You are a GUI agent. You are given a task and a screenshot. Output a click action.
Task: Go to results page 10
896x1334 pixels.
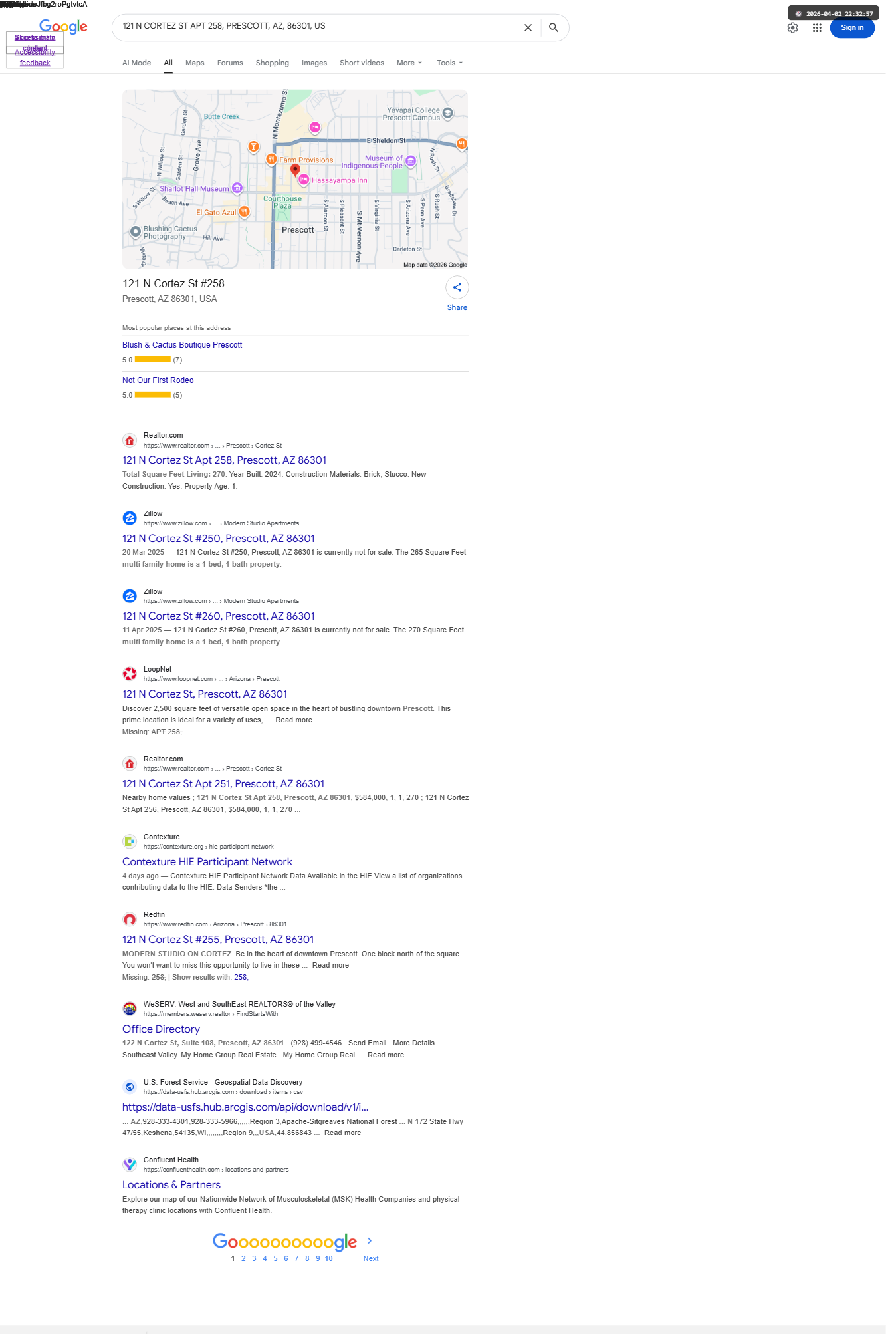pos(329,1258)
